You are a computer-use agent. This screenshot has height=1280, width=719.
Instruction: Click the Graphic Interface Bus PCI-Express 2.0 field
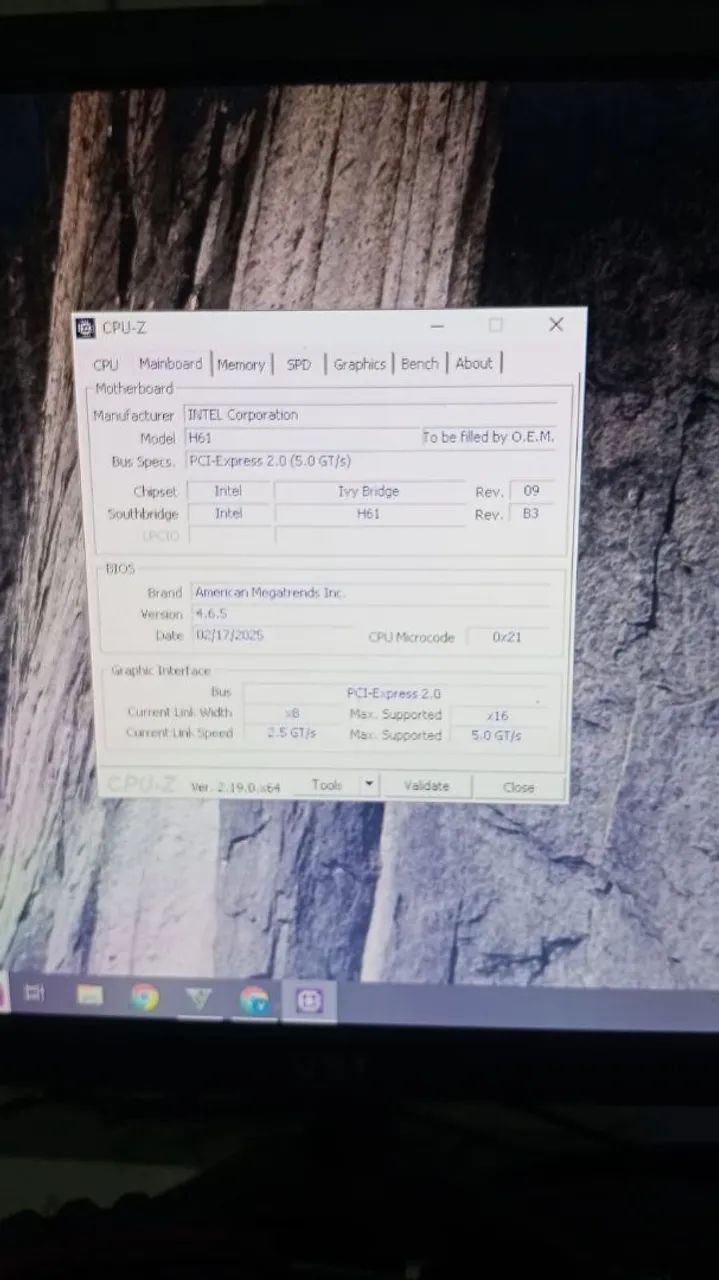point(394,693)
